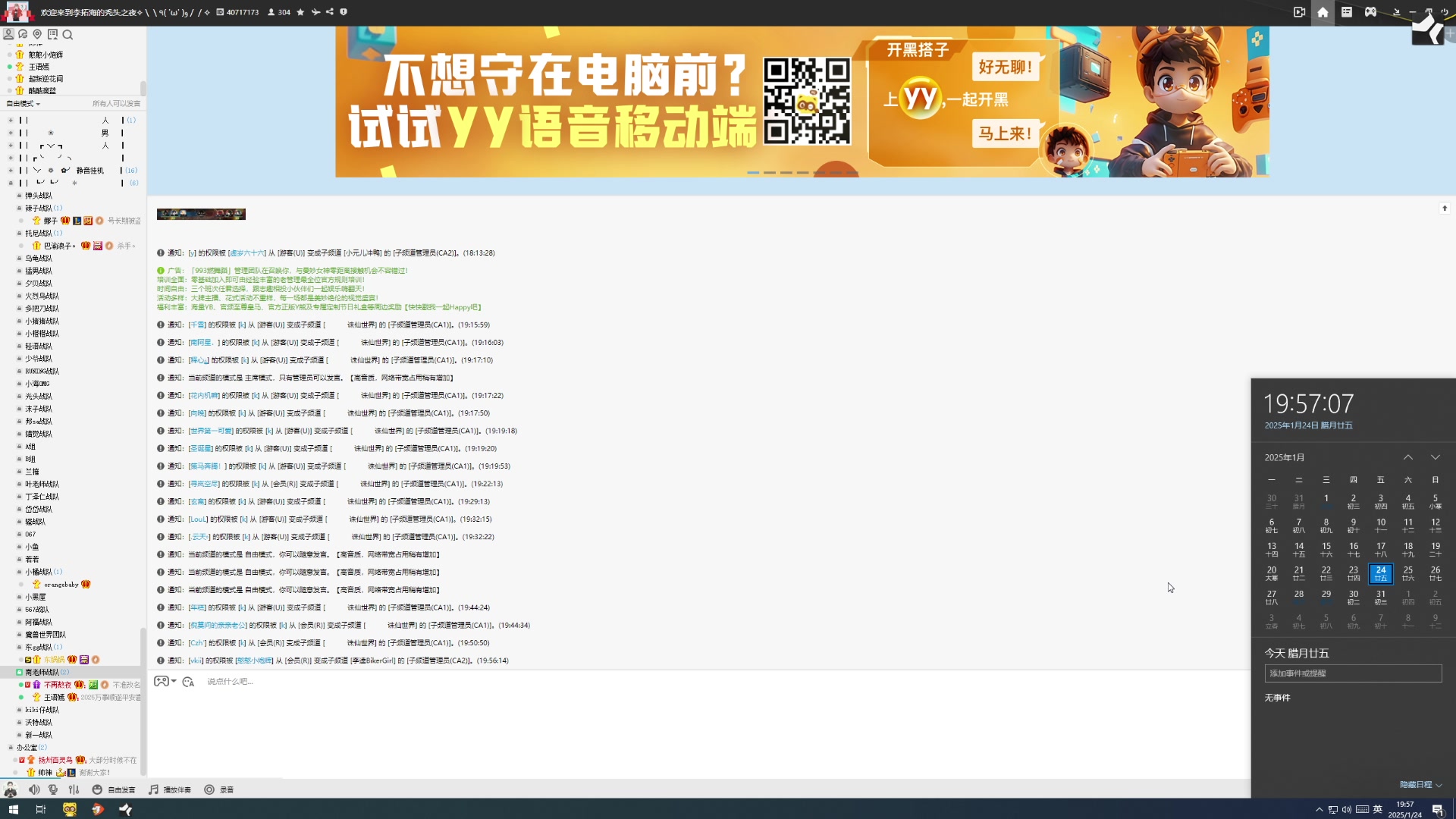Click the 录音 record button
Viewport: 1456px width, 819px height.
tap(218, 789)
